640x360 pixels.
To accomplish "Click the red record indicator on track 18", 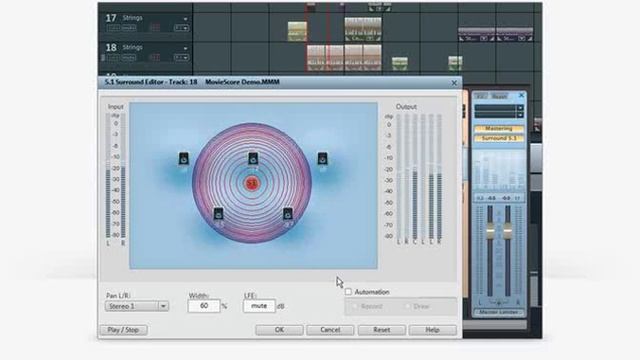I will point(155,58).
